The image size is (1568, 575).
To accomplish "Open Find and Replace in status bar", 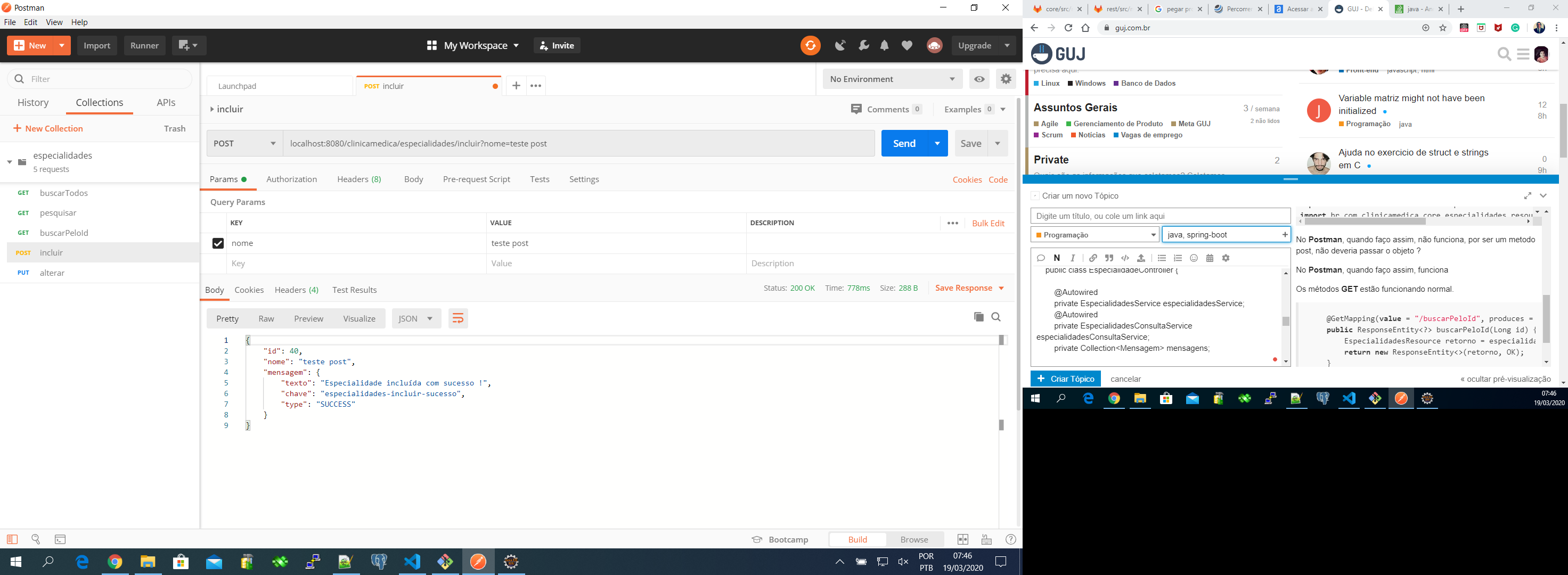I will click(36, 539).
